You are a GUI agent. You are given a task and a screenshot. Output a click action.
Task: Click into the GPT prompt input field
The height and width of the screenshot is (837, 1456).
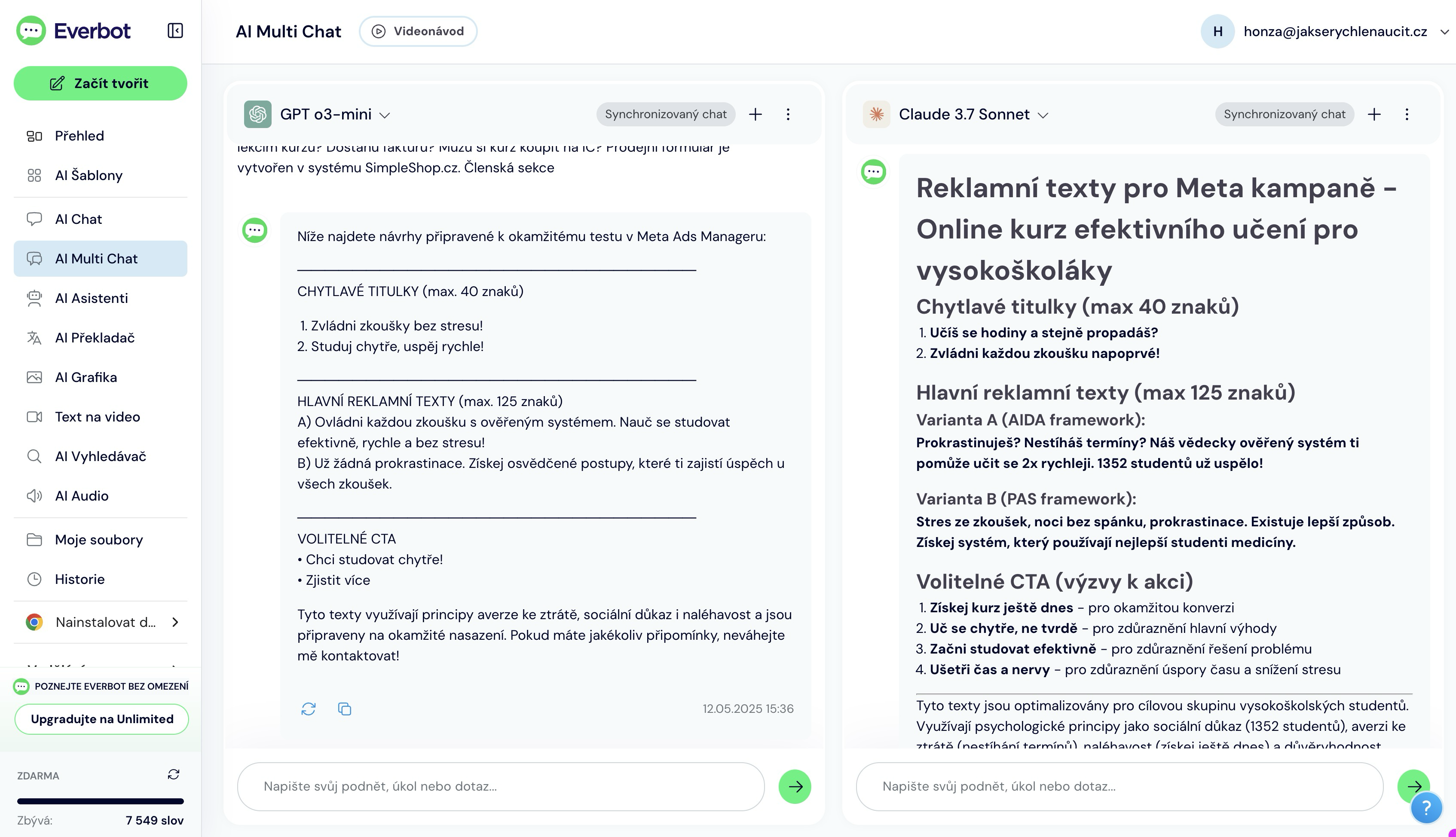[x=501, y=786]
